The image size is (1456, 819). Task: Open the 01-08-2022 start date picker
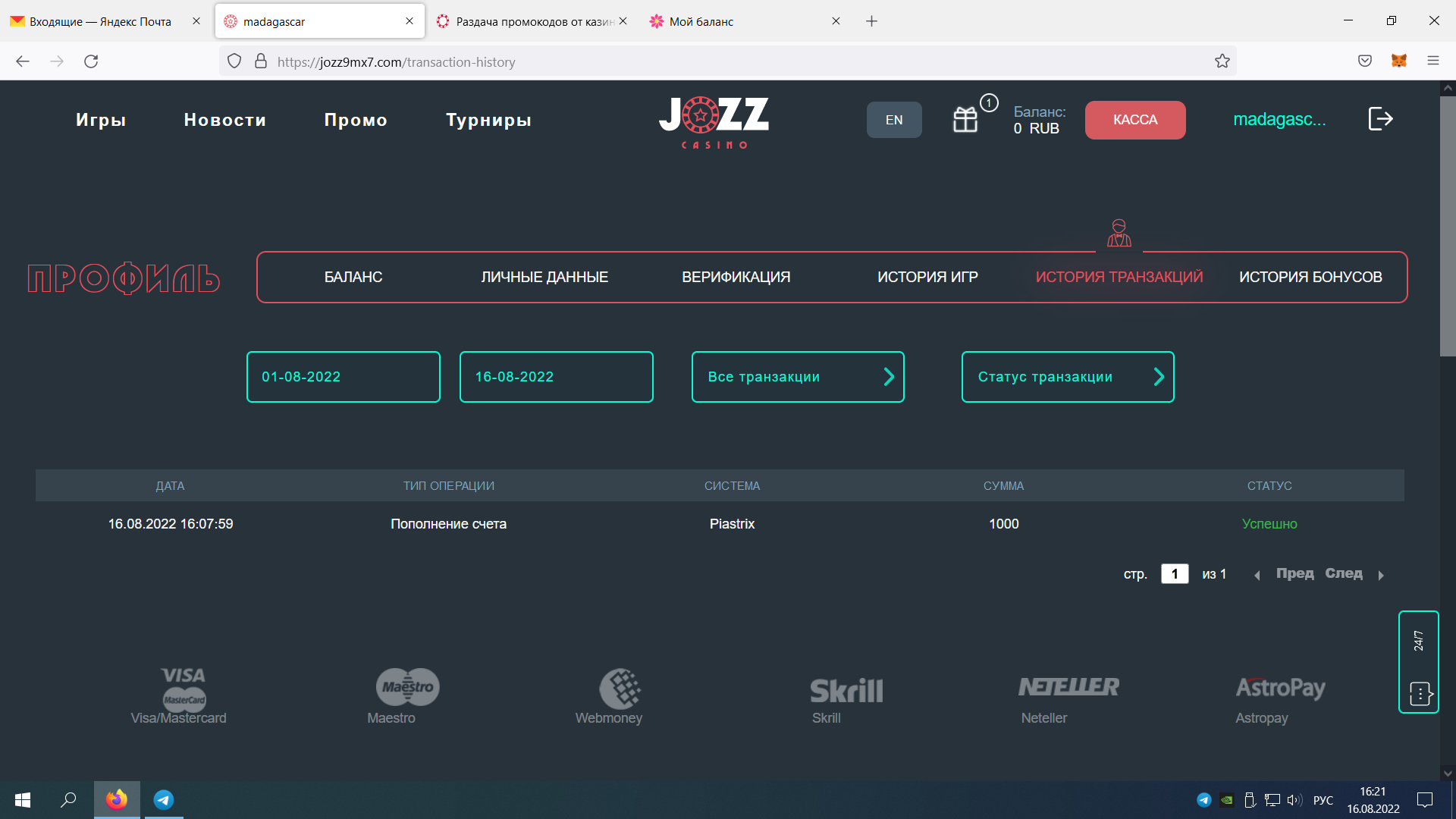click(x=343, y=377)
